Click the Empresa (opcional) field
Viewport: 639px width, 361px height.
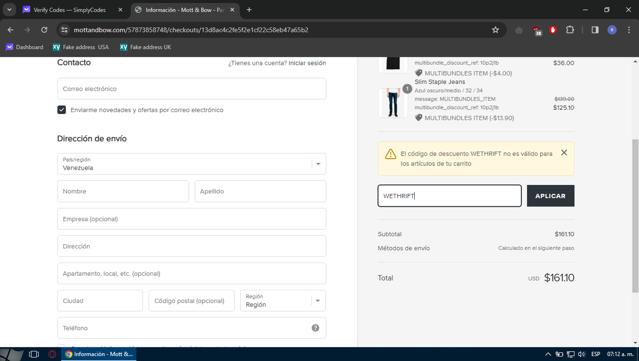pyautogui.click(x=192, y=219)
